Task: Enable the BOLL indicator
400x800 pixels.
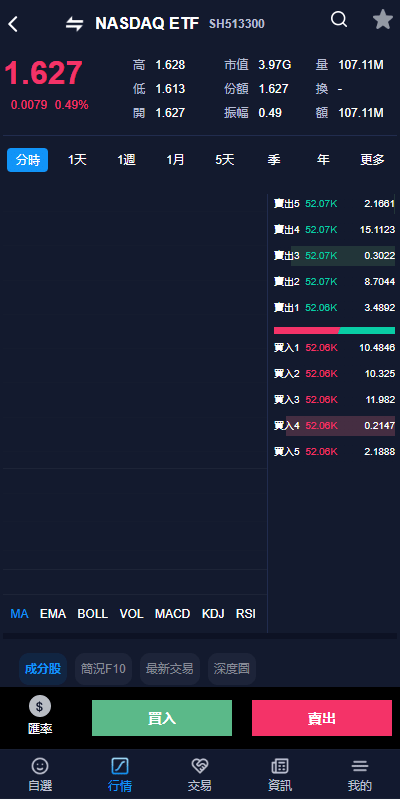Action: pyautogui.click(x=92, y=614)
